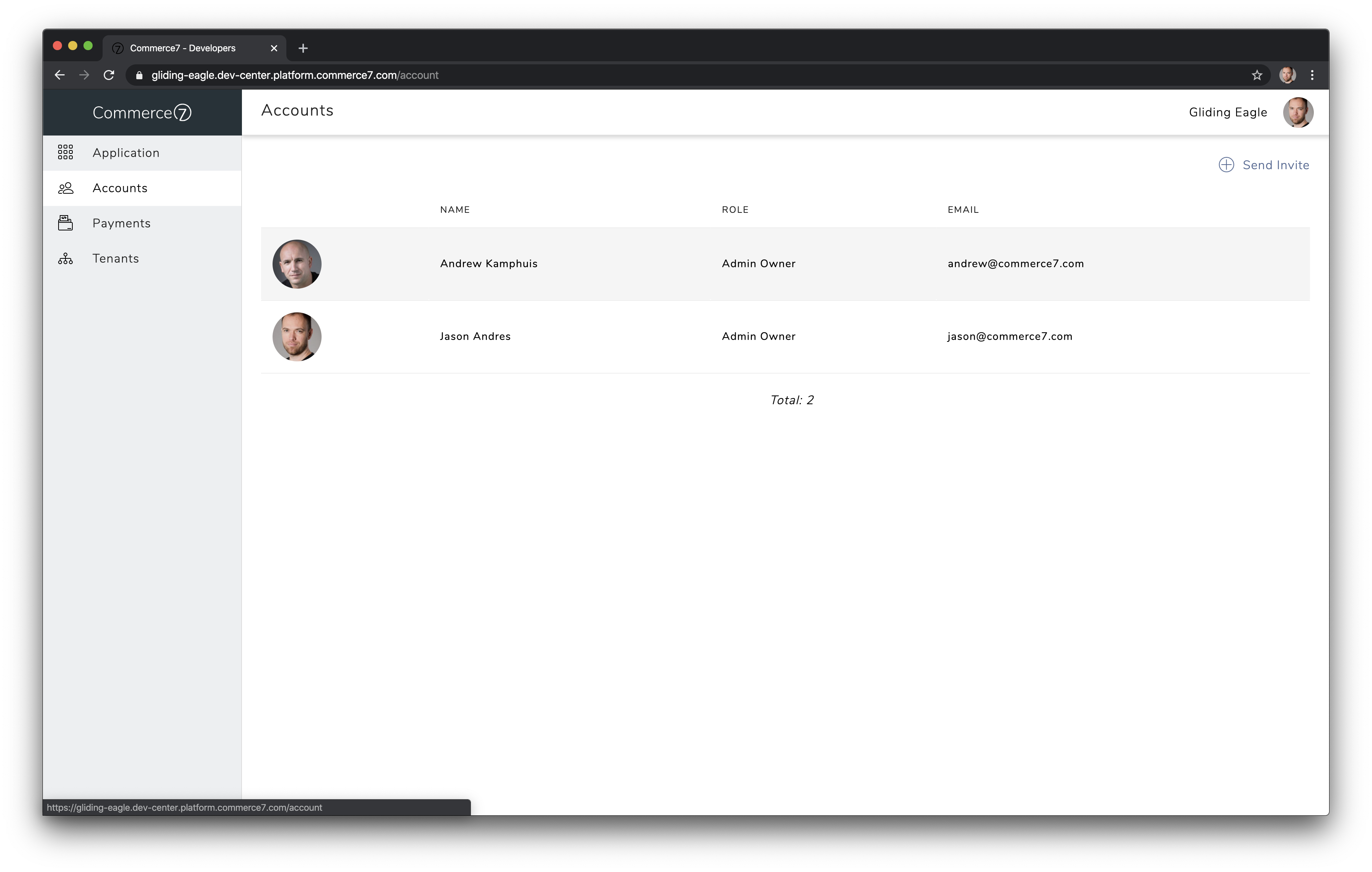
Task: Go to the Tenants section
Action: [x=142, y=259]
